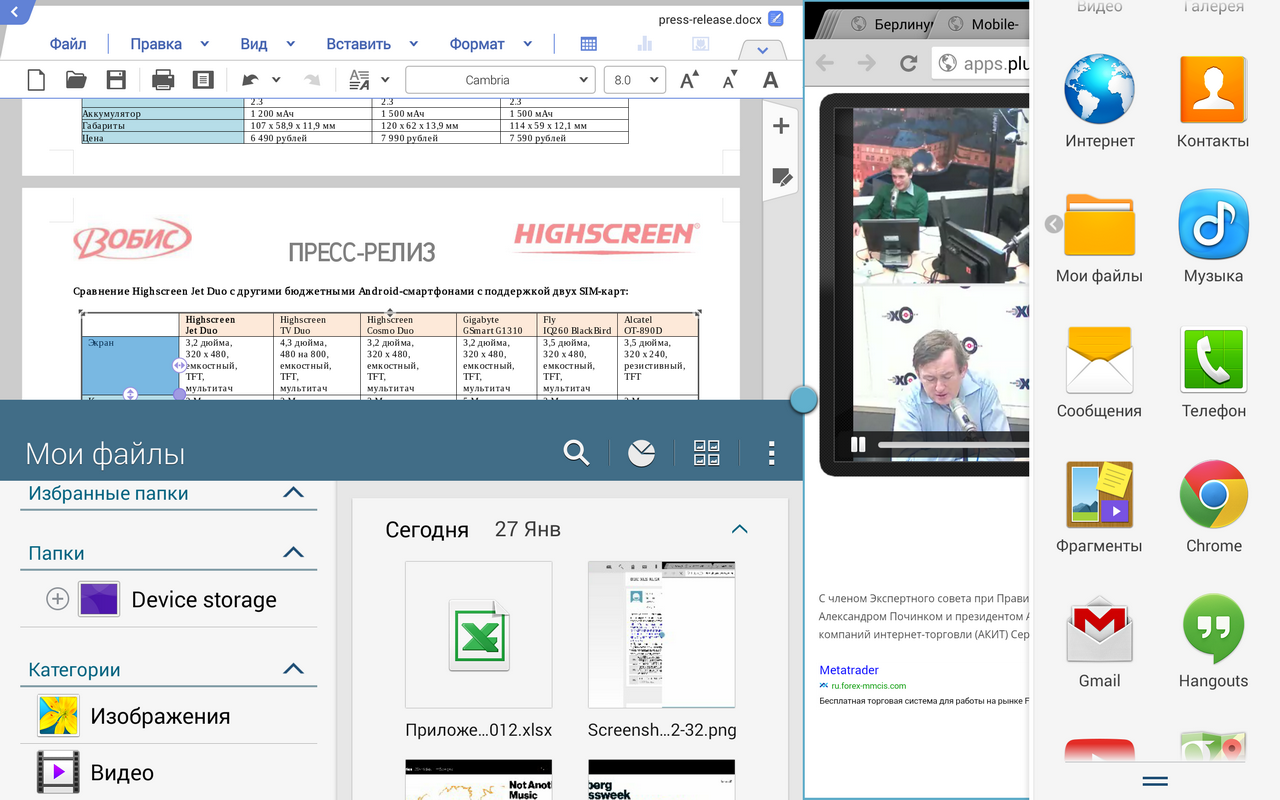Collapse the Категории section

pos(293,669)
